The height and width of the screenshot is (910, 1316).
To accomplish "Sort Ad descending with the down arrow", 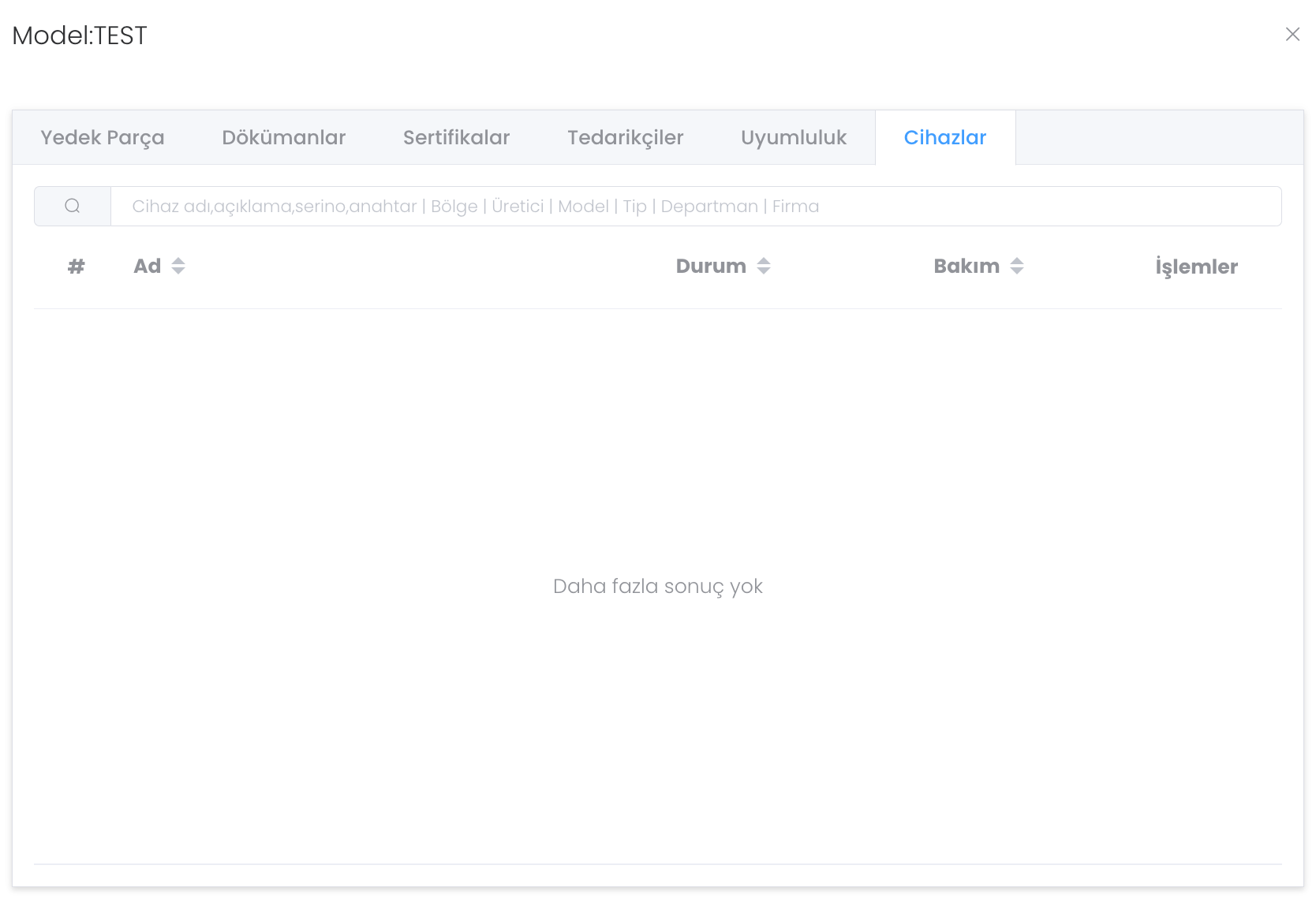I will coord(178,272).
